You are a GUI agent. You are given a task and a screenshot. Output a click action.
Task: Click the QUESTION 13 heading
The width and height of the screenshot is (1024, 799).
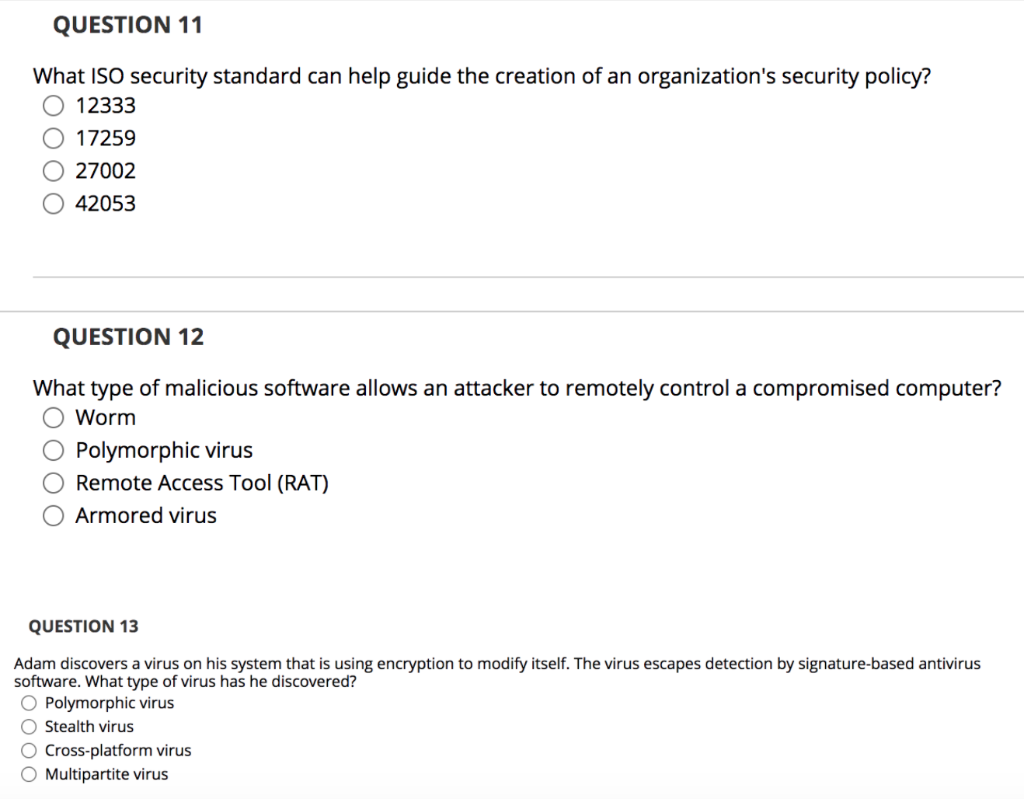tap(82, 626)
